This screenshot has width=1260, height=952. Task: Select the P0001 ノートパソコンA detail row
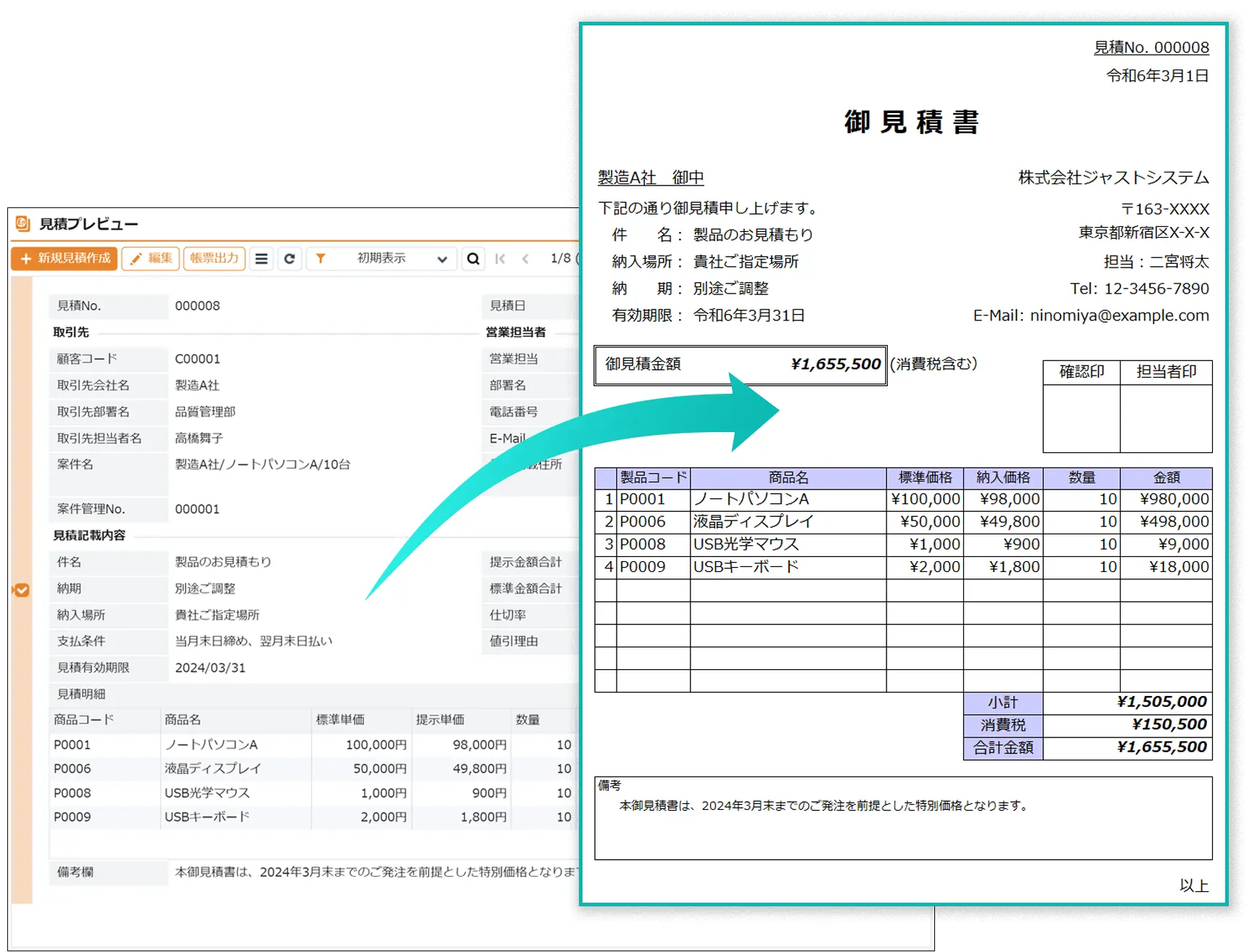pos(210,745)
